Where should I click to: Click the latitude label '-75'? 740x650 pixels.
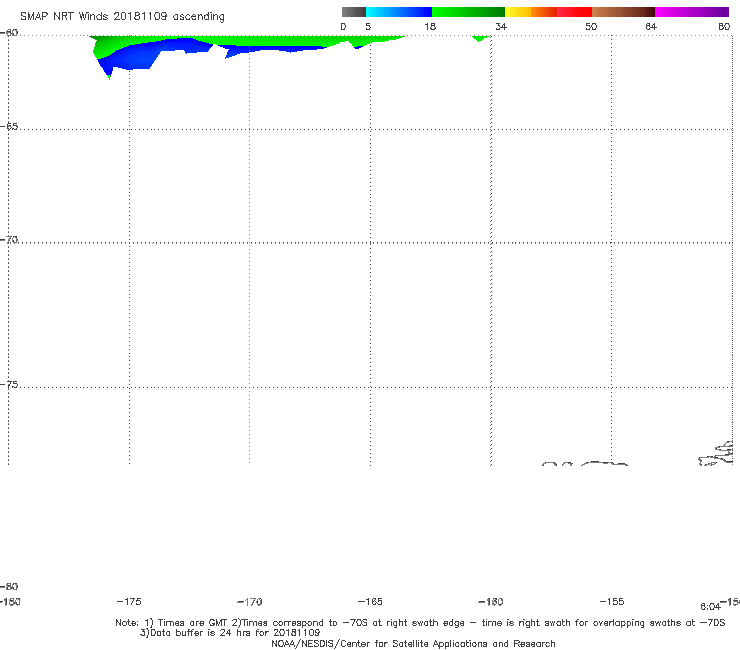pyautogui.click(x=9, y=385)
